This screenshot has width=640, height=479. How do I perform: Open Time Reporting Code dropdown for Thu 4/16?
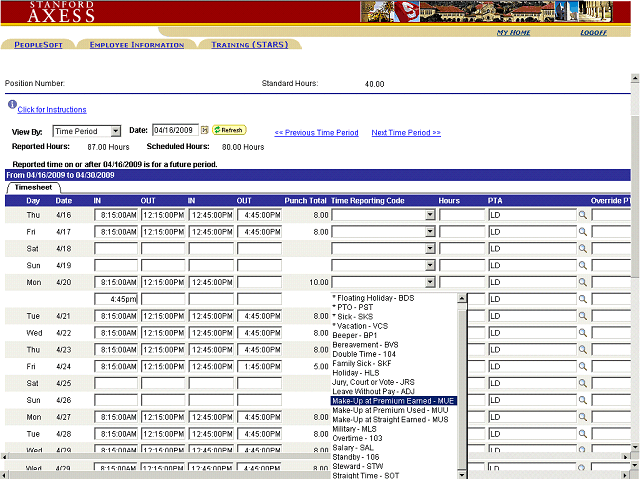coord(430,215)
